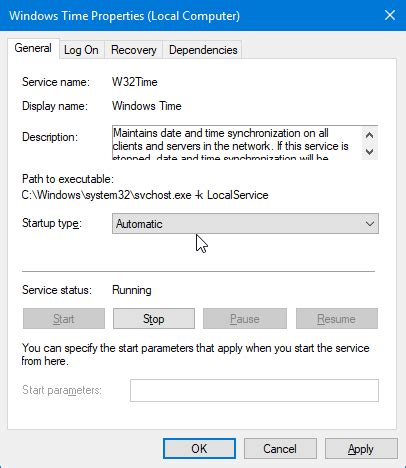The image size is (406, 468).
Task: Click the svchost.exe executable path text
Action: 145,195
